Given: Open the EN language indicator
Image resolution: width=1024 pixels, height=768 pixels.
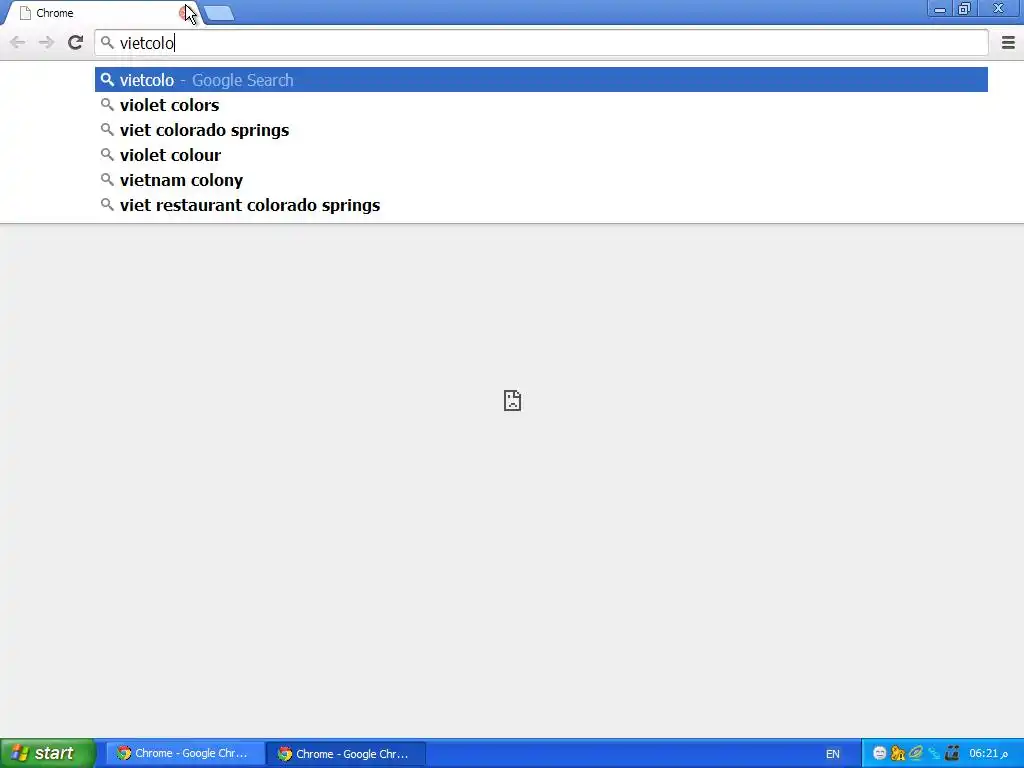Looking at the screenshot, I should 833,754.
